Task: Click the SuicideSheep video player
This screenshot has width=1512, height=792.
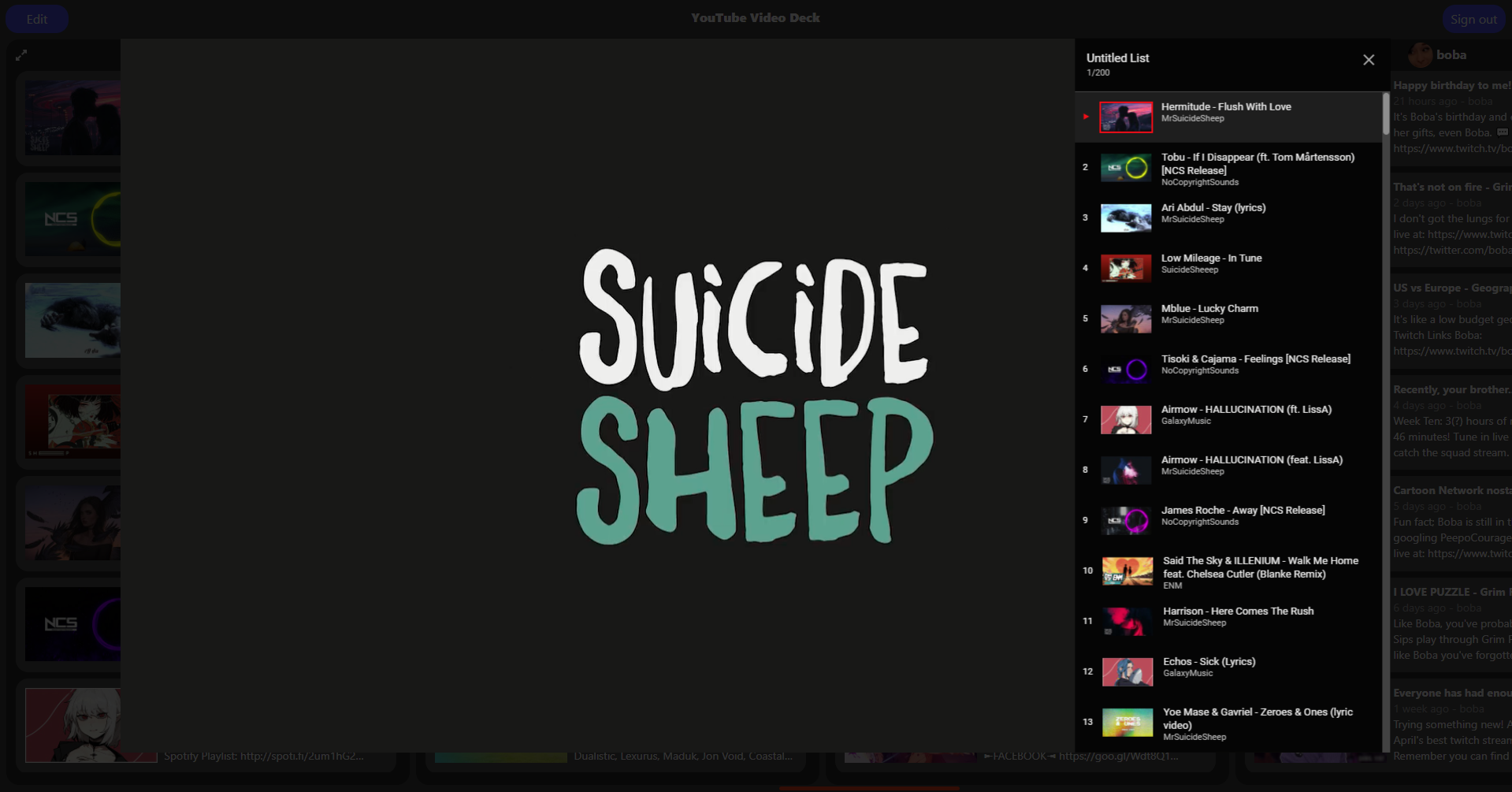Action: 598,396
